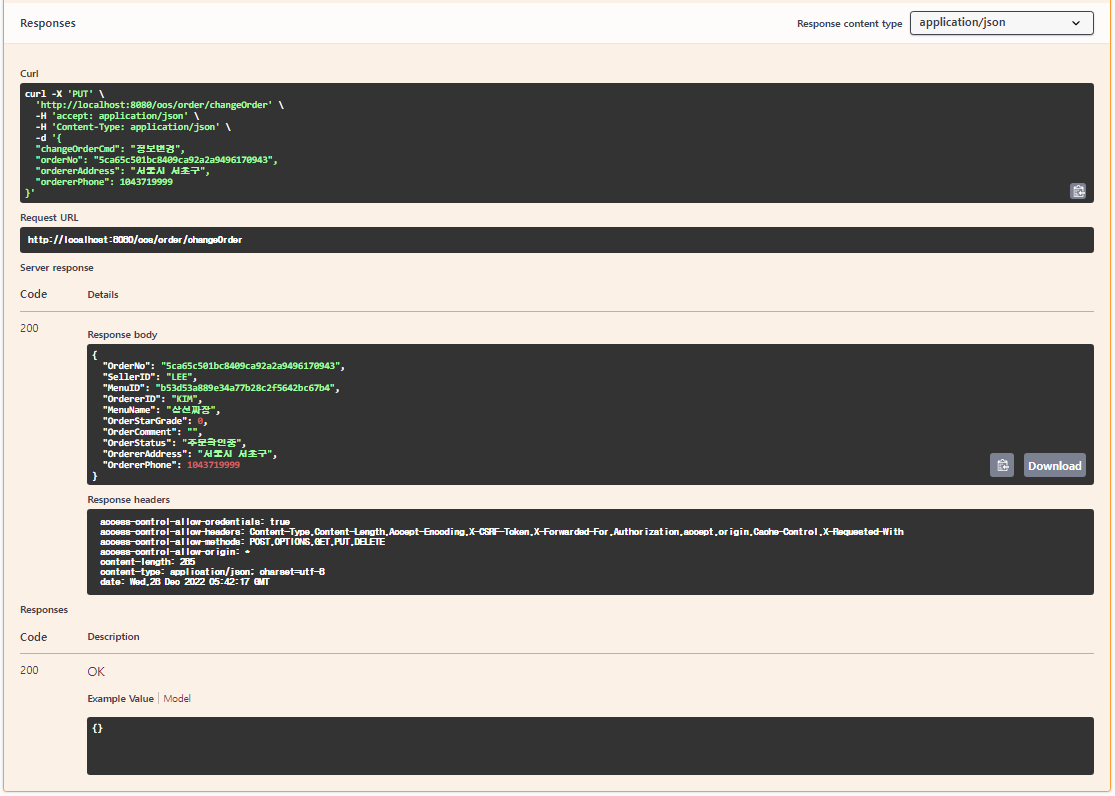Copy the curl command to clipboard
The height and width of the screenshot is (796, 1115).
tap(1077, 191)
